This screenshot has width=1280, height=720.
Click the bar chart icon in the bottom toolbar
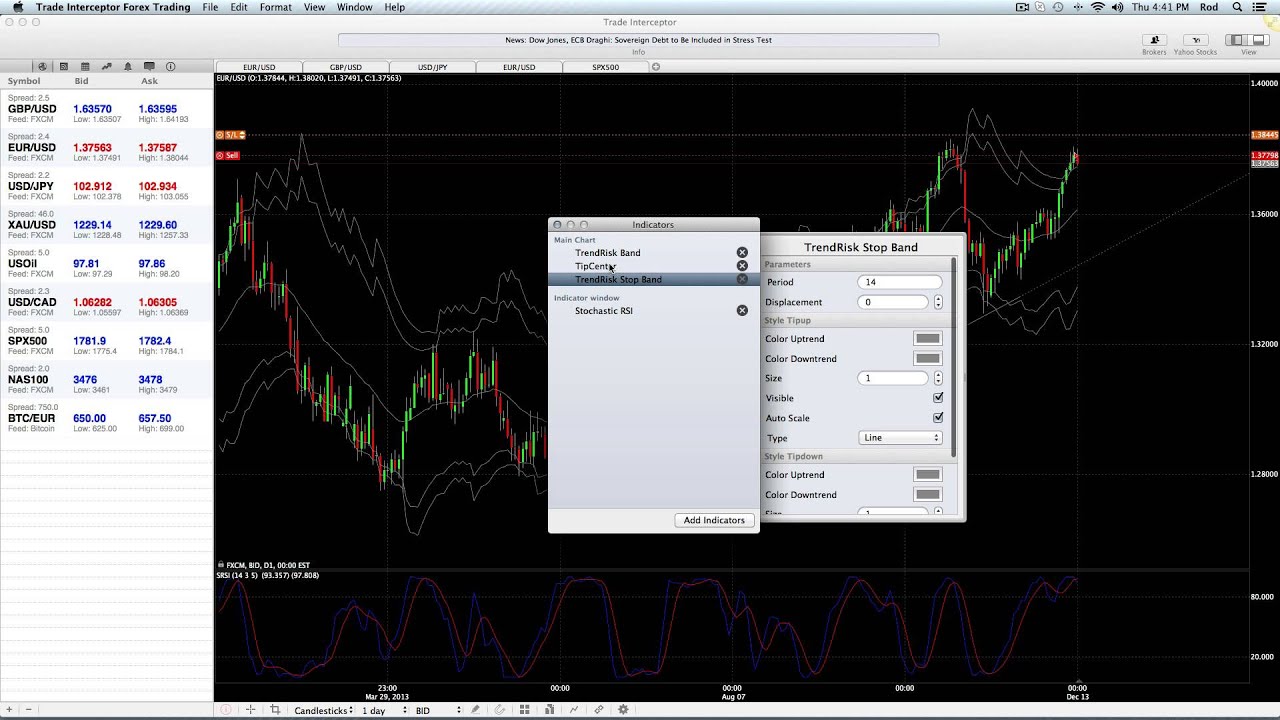coord(549,710)
